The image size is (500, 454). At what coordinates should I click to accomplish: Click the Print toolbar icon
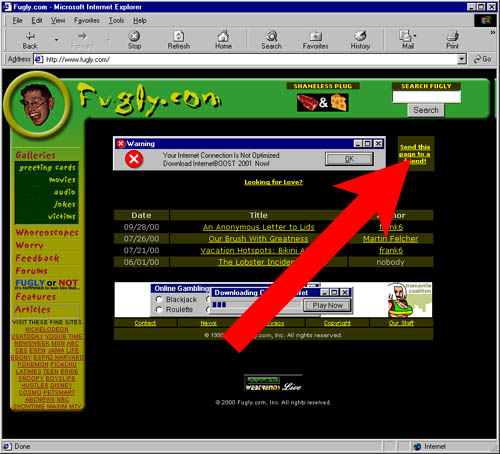coord(452,40)
